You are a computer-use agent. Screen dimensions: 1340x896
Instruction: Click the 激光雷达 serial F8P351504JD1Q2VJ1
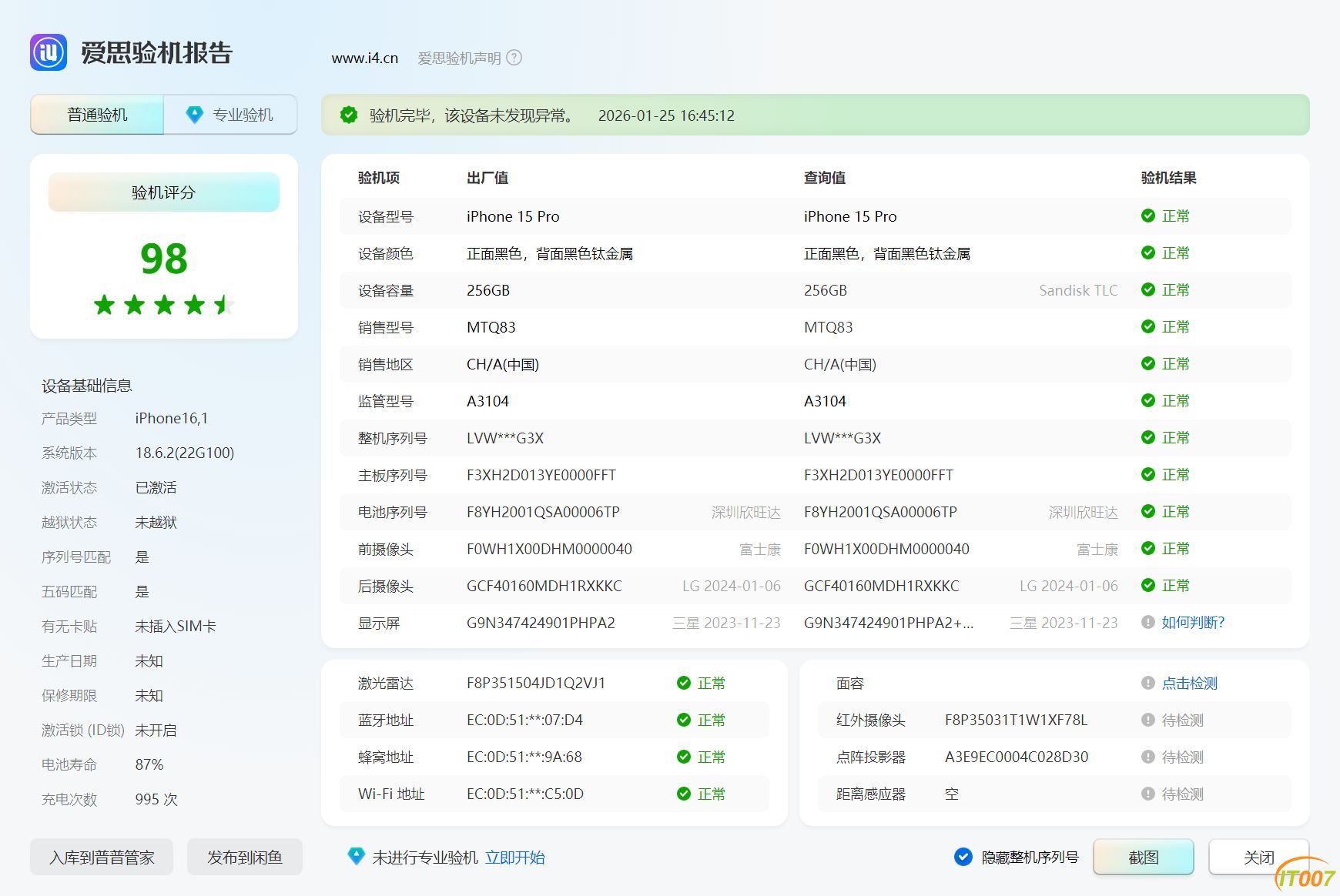point(536,683)
